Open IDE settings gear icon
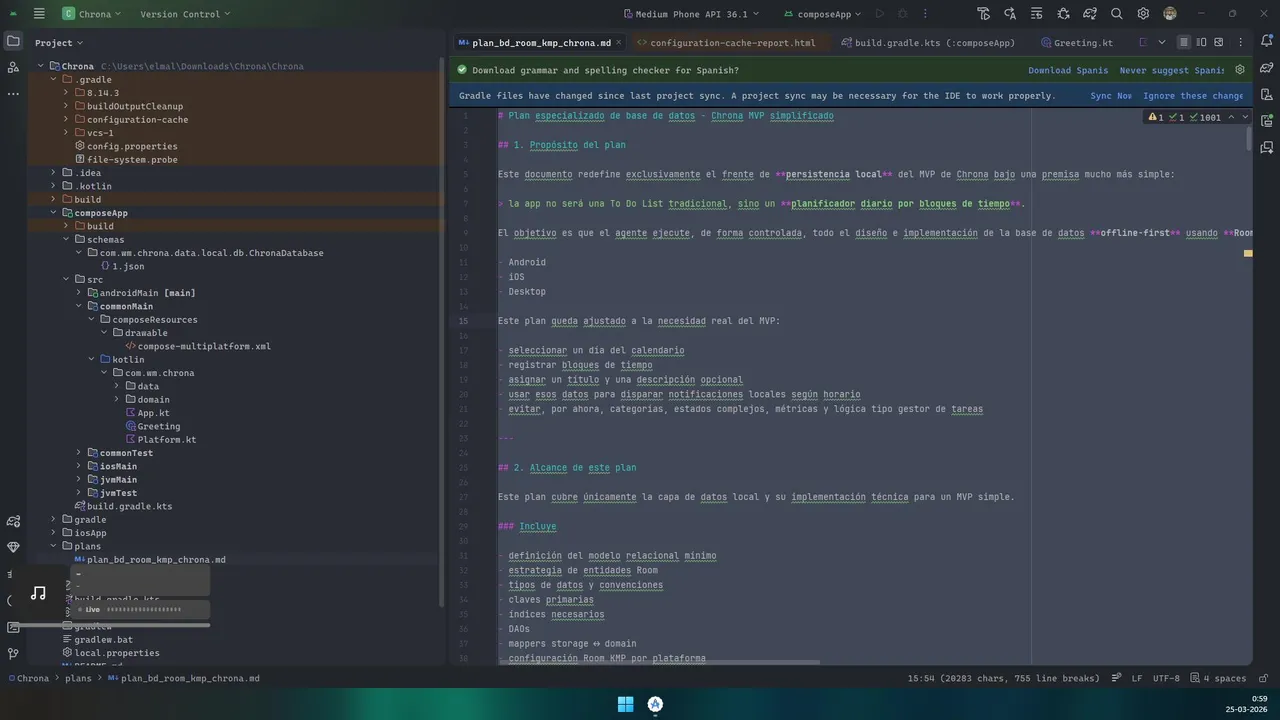The image size is (1280, 720). 1143,14
